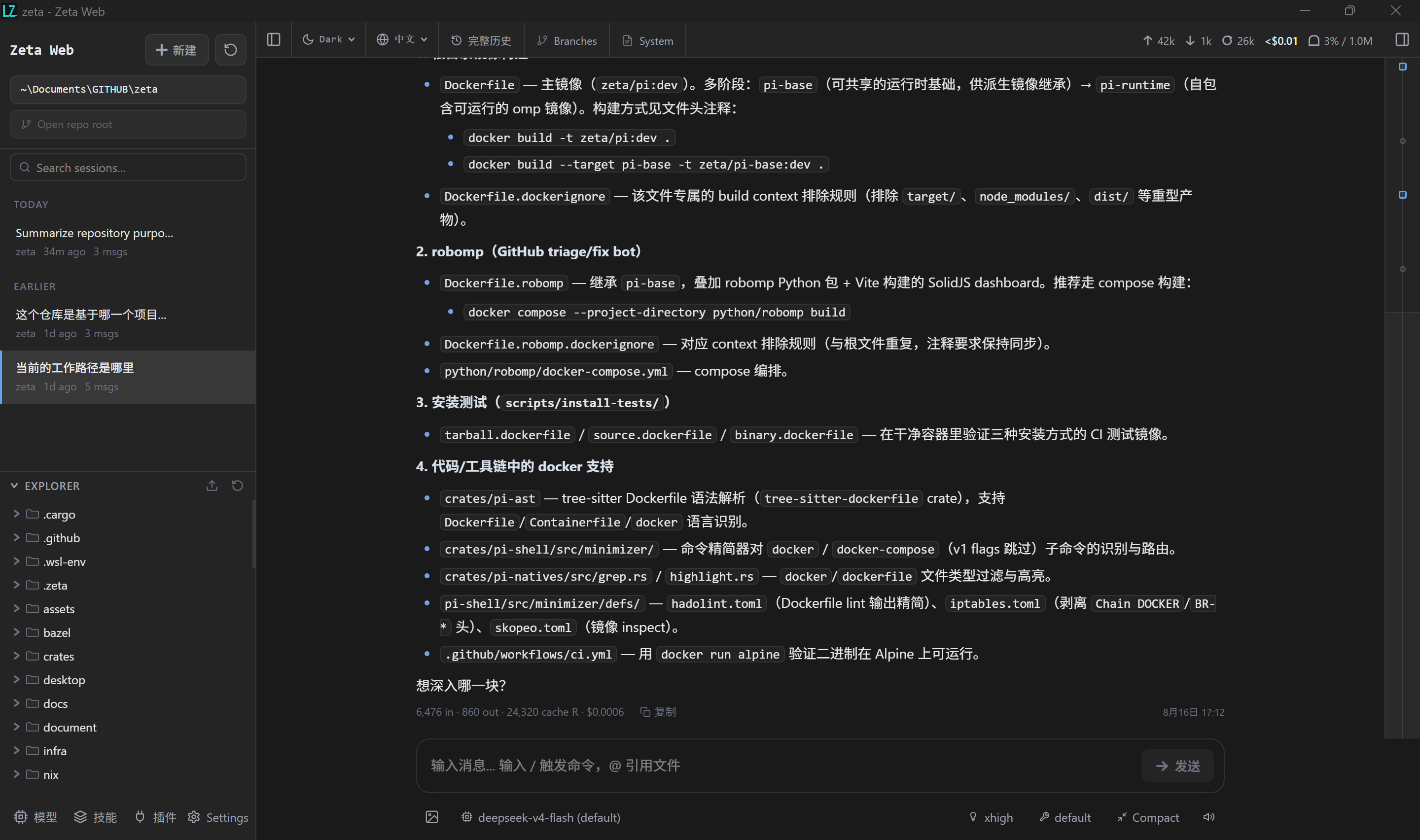
Task: Click the token stats '6,476 in · 860 out' line
Action: click(457, 712)
